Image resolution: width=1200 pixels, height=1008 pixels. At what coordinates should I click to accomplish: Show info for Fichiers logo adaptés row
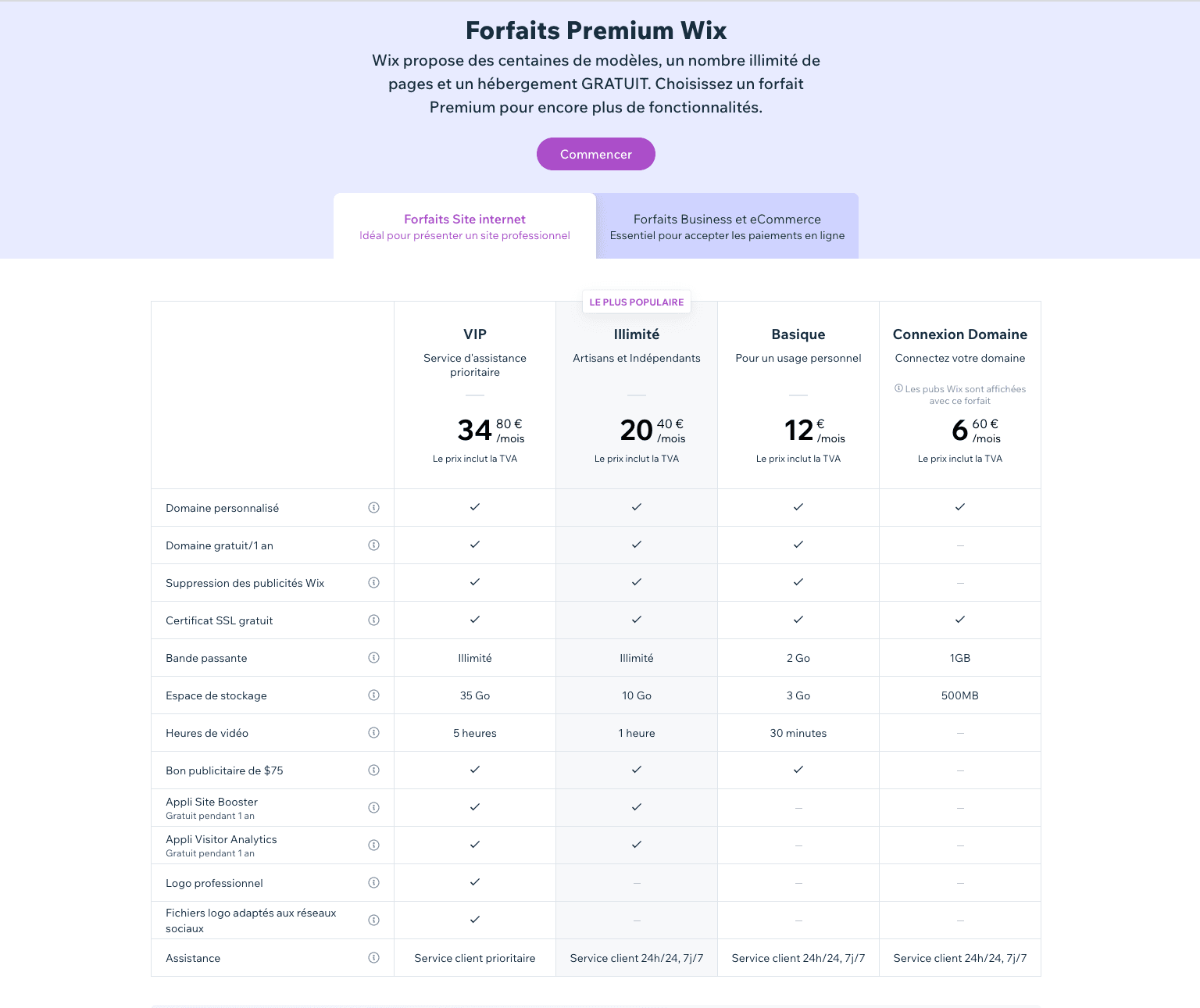point(373,920)
